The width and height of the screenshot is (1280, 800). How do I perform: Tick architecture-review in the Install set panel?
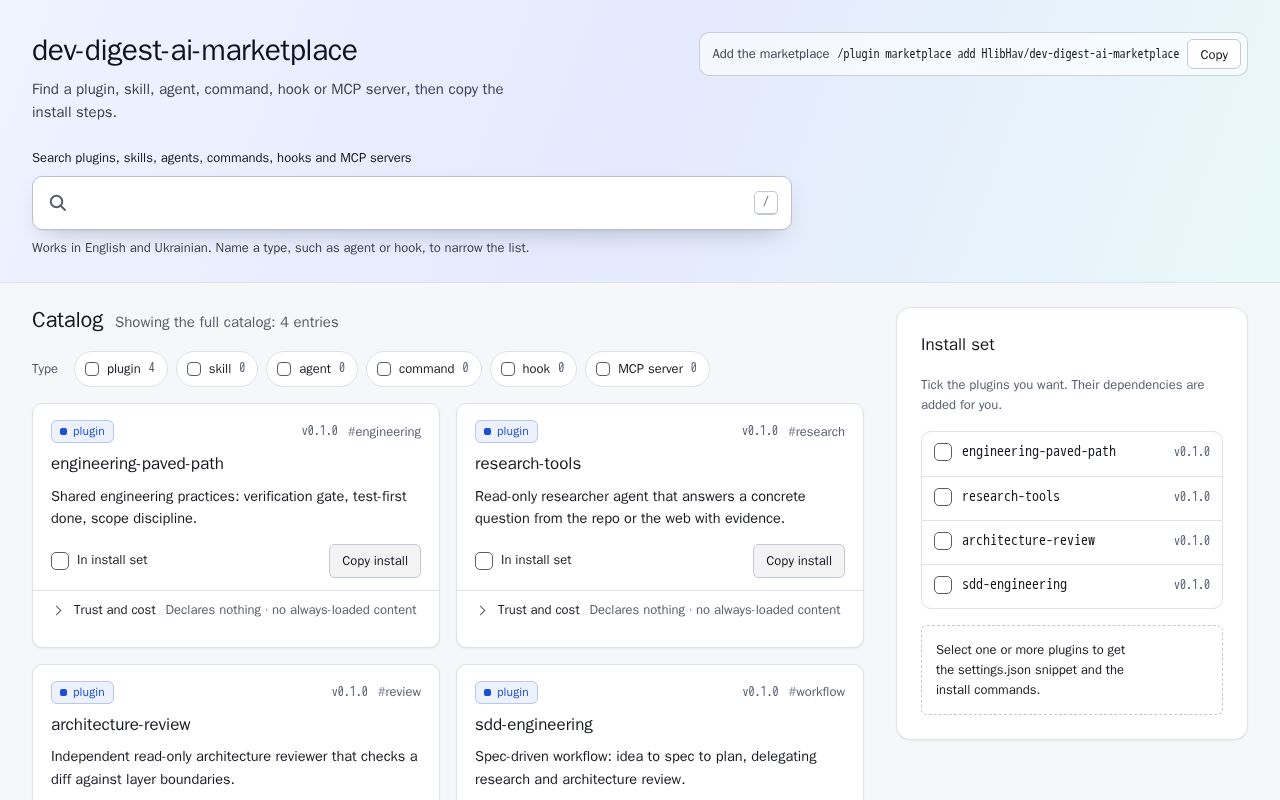click(943, 541)
